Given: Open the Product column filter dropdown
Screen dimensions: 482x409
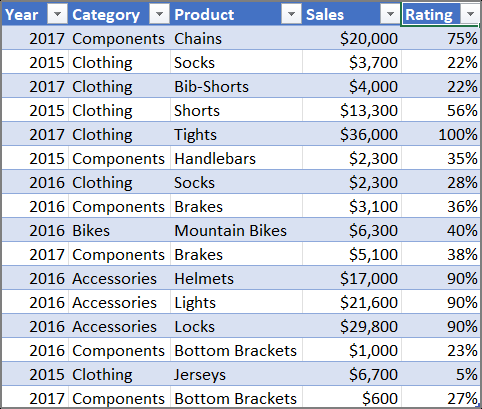Looking at the screenshot, I should click(291, 14).
